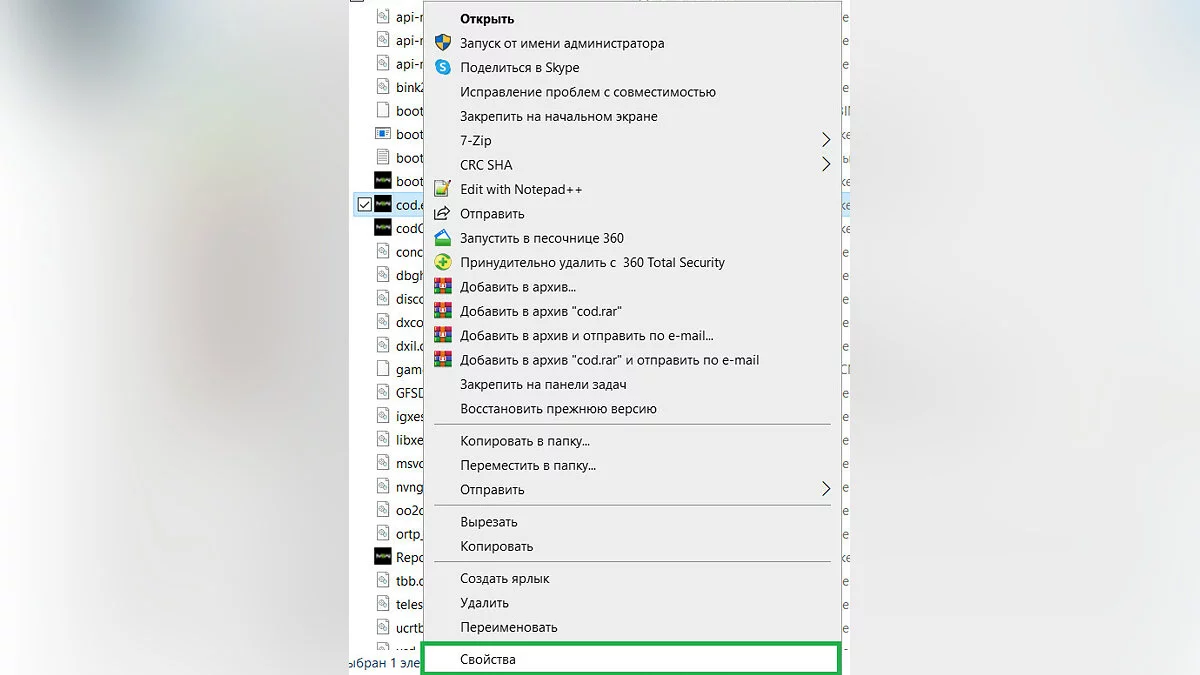The image size is (1200, 675).
Task: Choose Копировать в папку... option
Action: [x=525, y=441]
